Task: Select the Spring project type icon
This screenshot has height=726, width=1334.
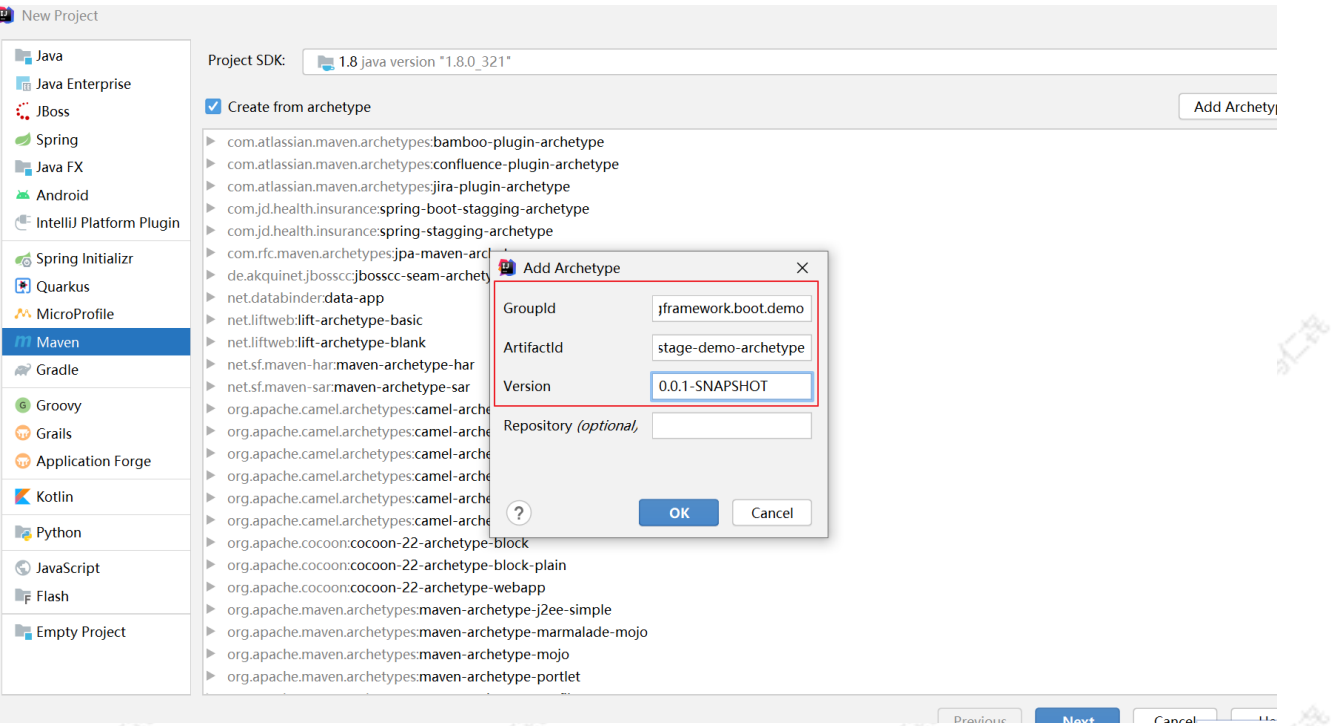Action: pos(22,140)
